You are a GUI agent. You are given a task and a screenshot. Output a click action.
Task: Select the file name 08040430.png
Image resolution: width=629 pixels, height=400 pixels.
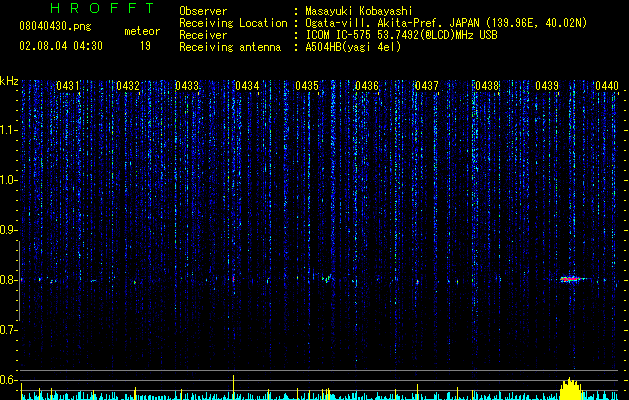(55, 27)
